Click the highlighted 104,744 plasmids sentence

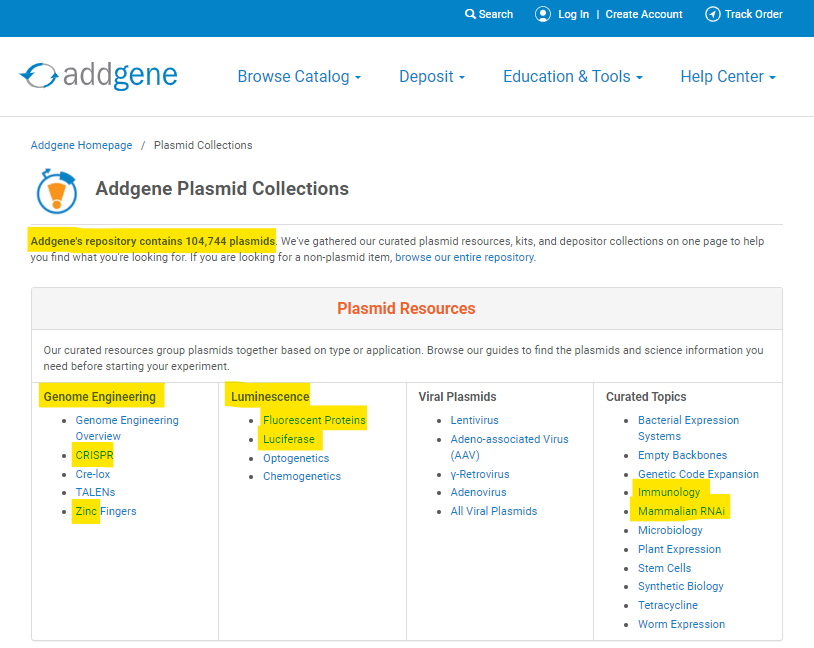153,241
